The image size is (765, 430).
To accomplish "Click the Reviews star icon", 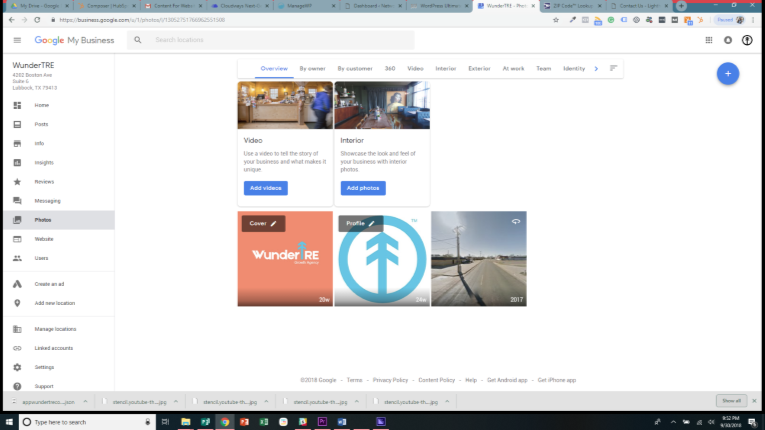I will (x=17, y=182).
